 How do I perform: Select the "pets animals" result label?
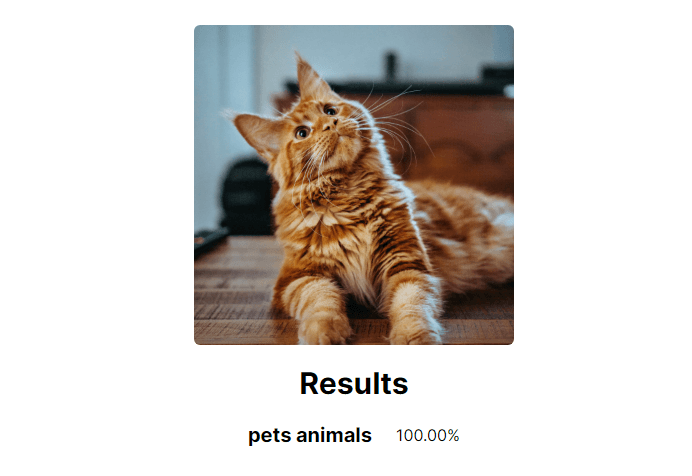pos(309,435)
